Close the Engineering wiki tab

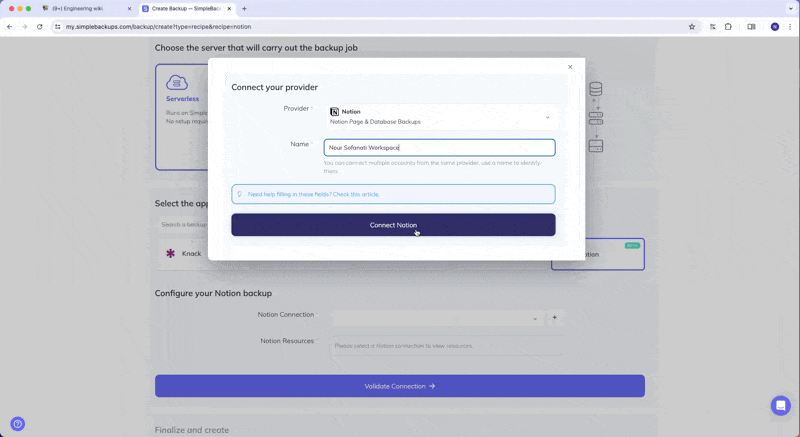click(129, 9)
